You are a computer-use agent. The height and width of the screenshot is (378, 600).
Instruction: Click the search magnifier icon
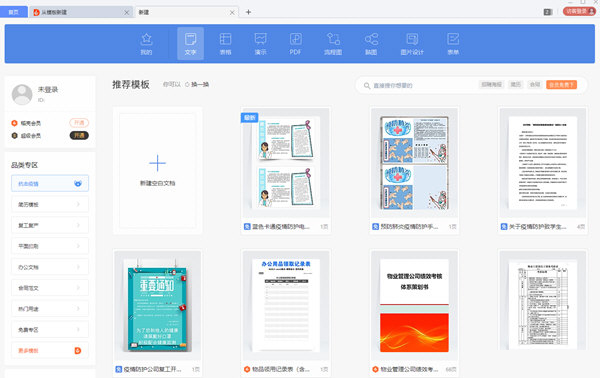tap(367, 85)
